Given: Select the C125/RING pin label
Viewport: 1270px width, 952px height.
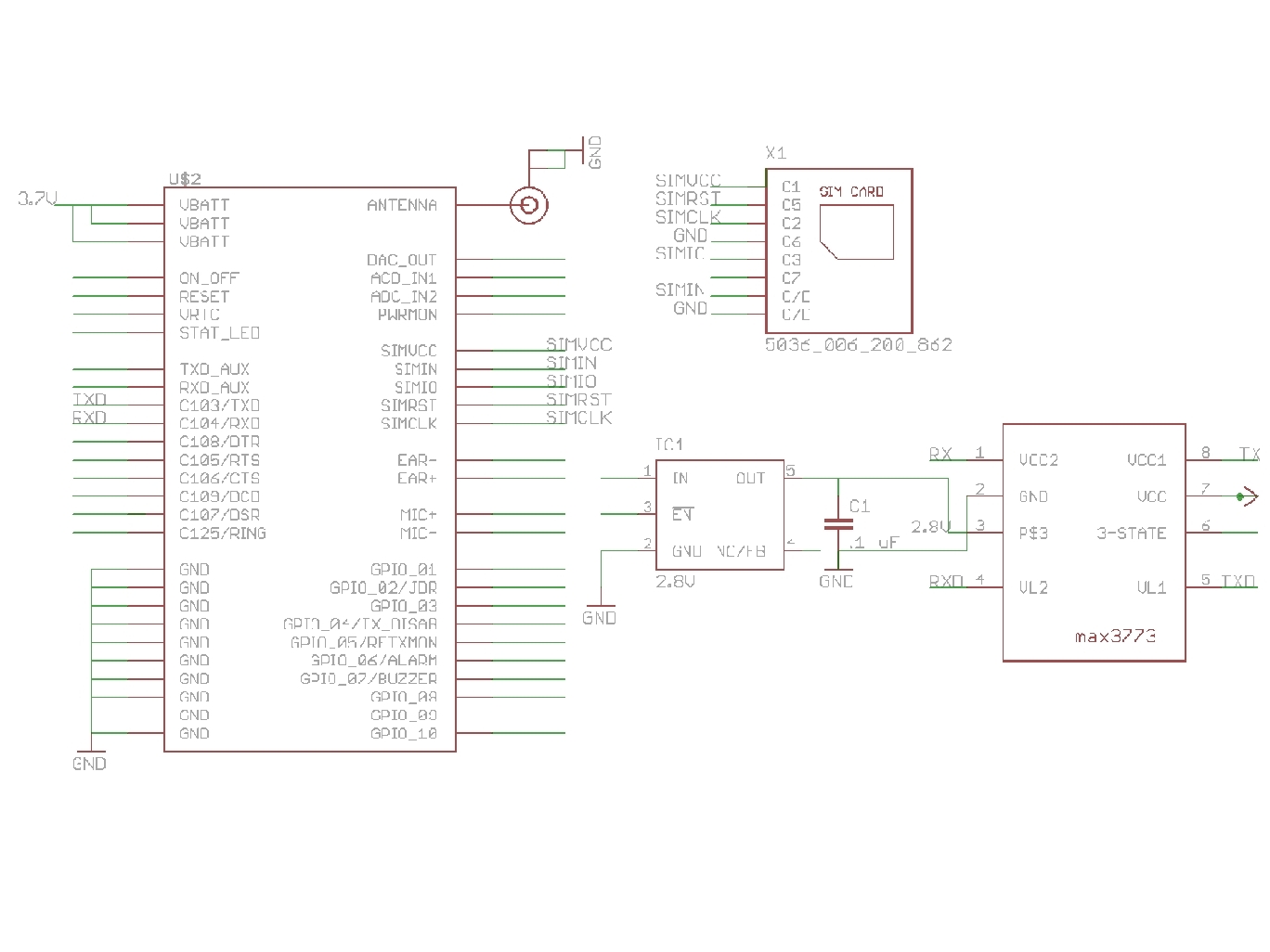Looking at the screenshot, I should tap(223, 534).
